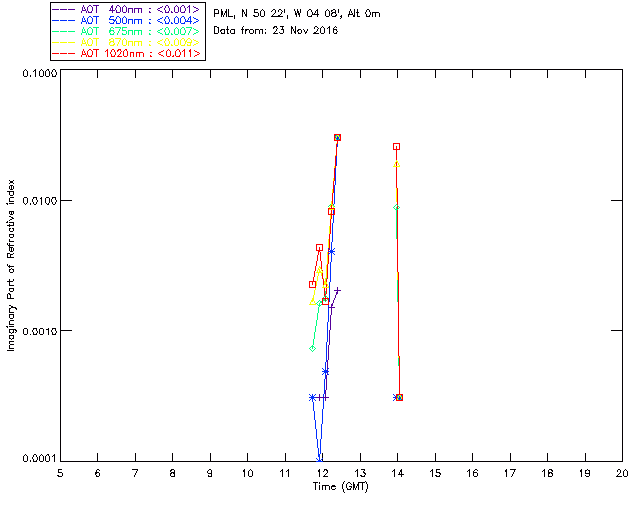Viewport: 640px width, 512px height.
Task: Click the purple plus marker at the top of the 400nm line
Action: (337, 291)
